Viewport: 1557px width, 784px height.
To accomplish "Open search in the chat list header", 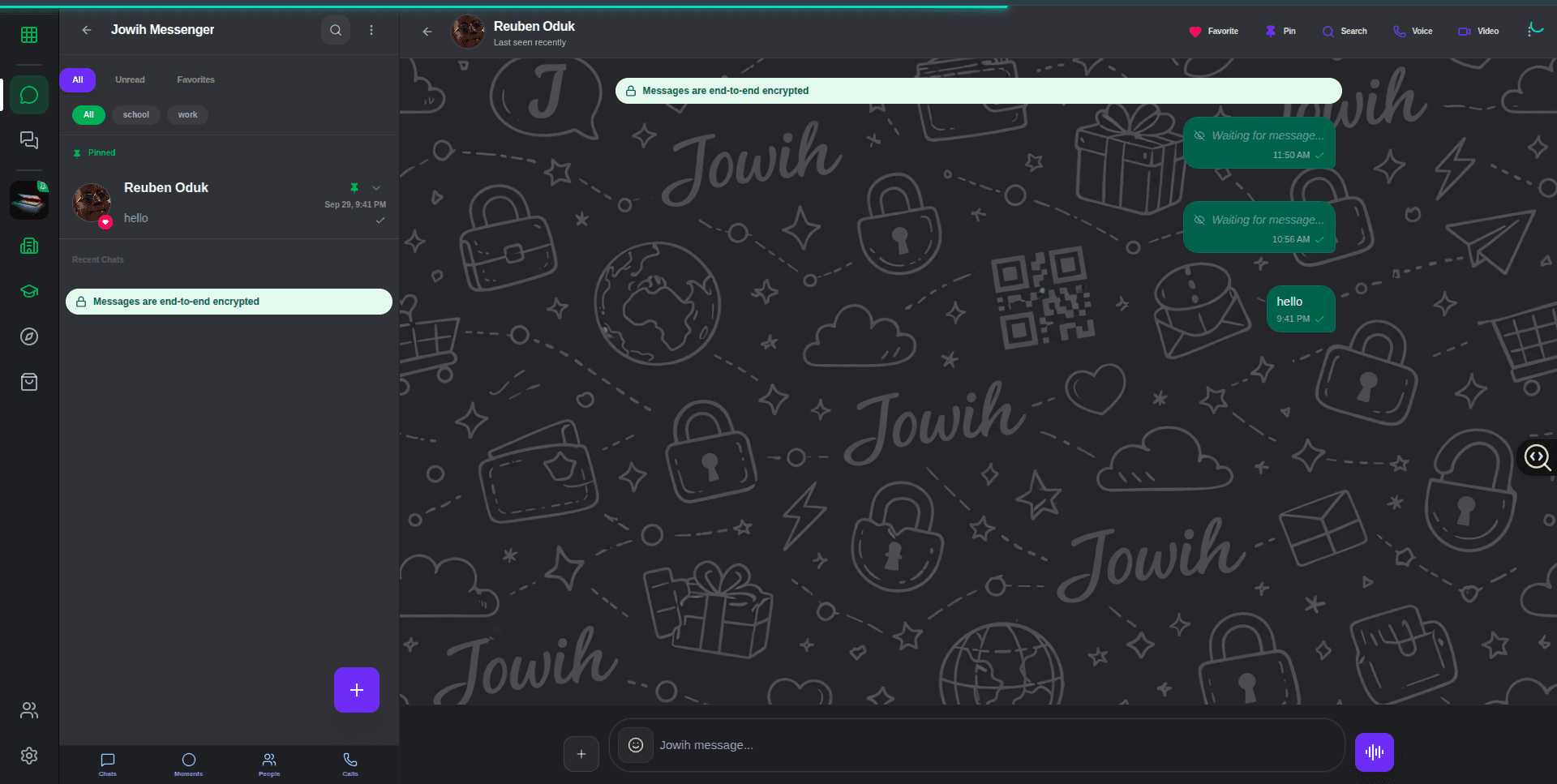I will point(336,30).
